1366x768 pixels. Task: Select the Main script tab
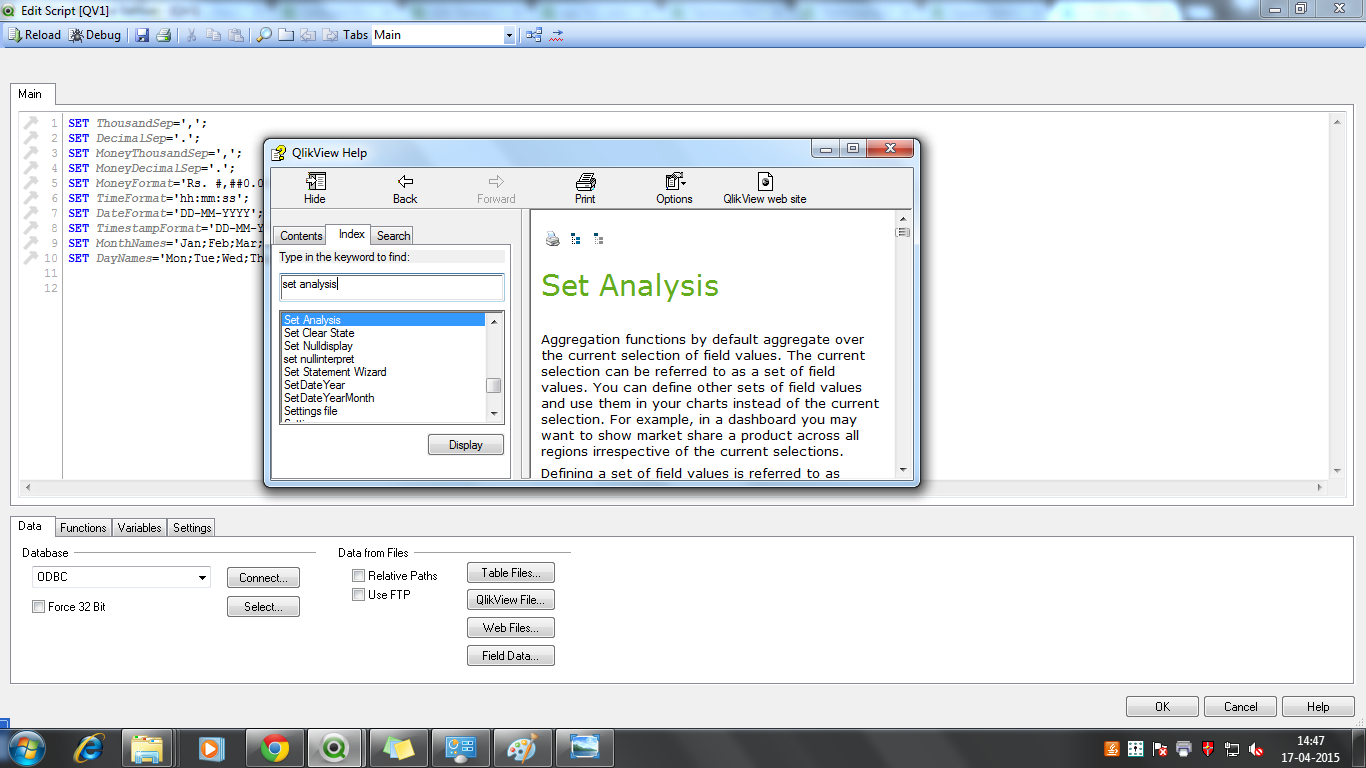point(31,94)
